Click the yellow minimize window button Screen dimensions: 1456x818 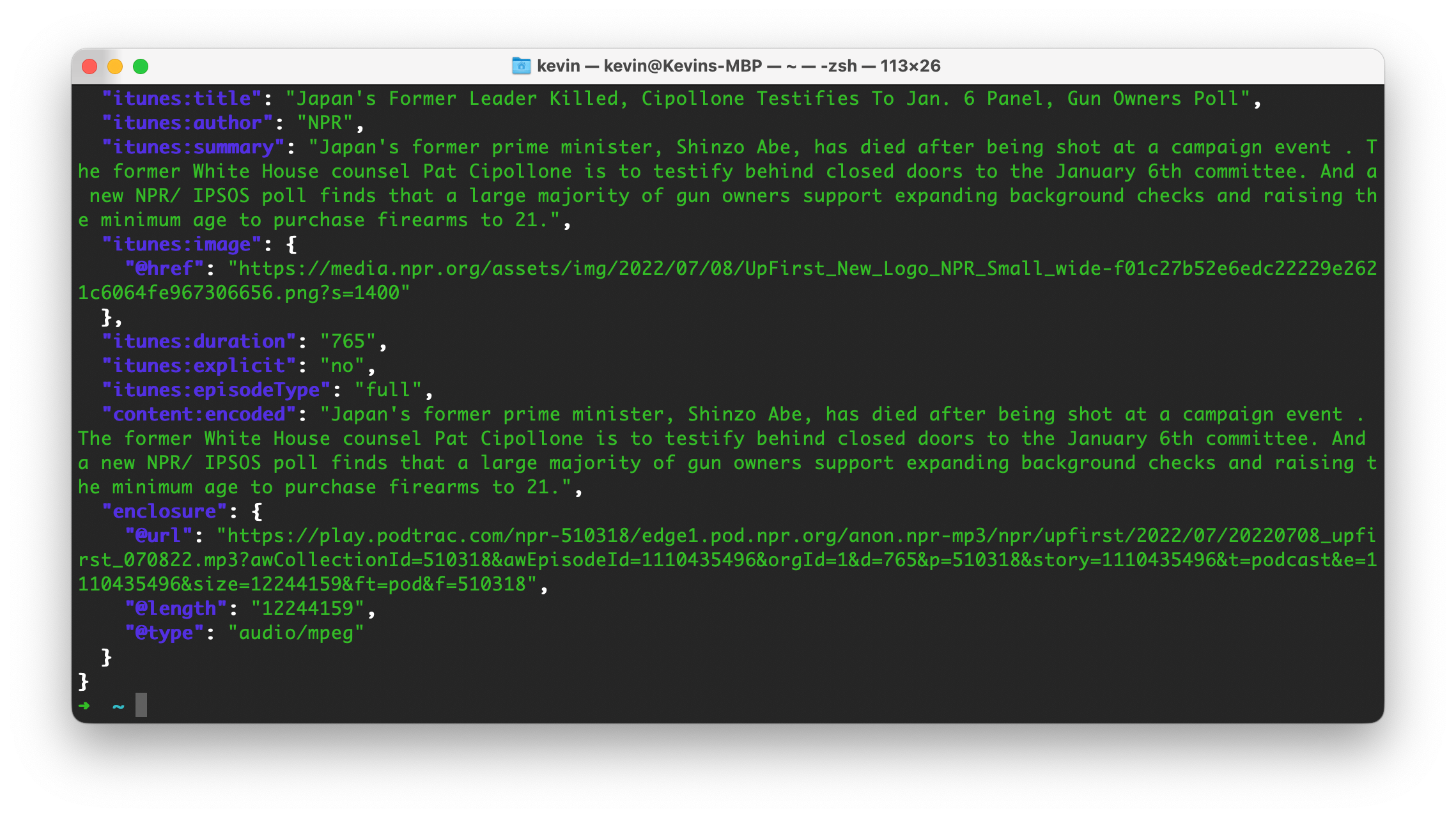tap(115, 66)
